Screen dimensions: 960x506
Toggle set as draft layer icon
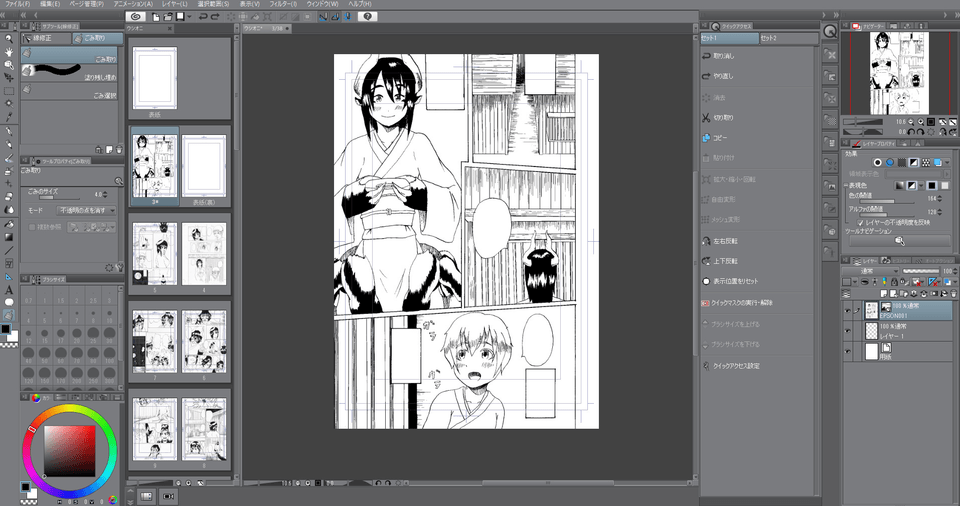884,282
